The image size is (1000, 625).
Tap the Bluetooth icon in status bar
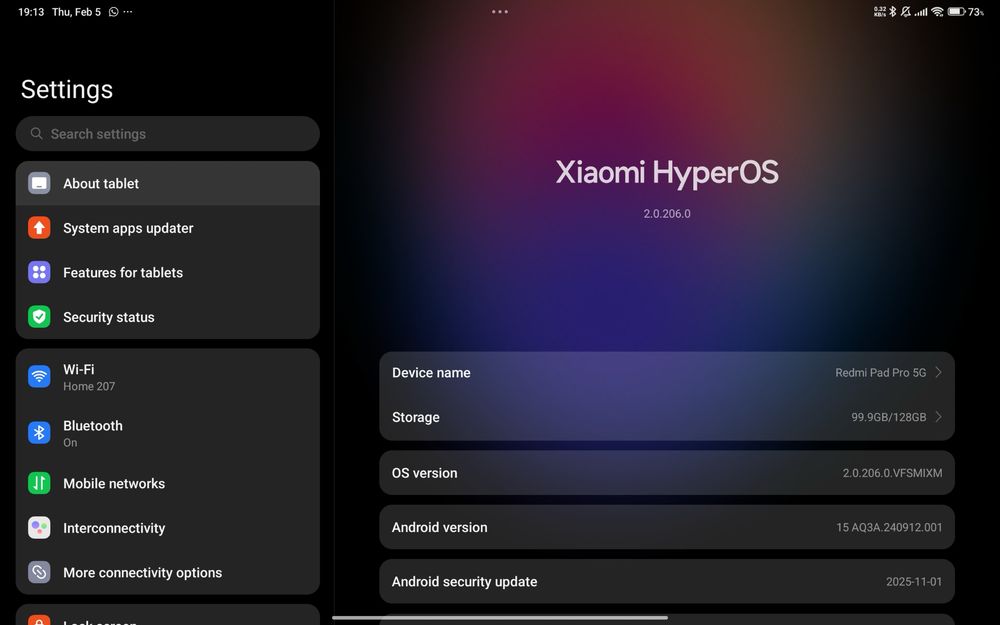[x=892, y=11]
